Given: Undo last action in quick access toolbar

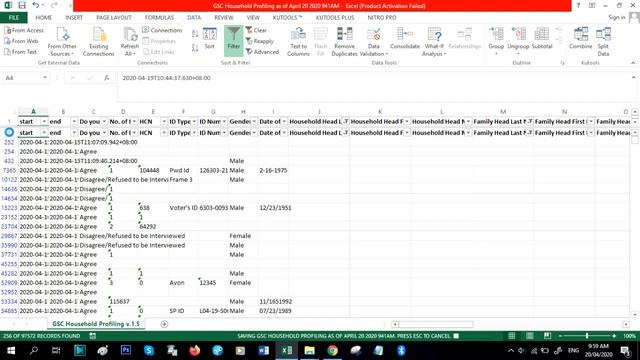Looking at the screenshot, I should (36, 5).
